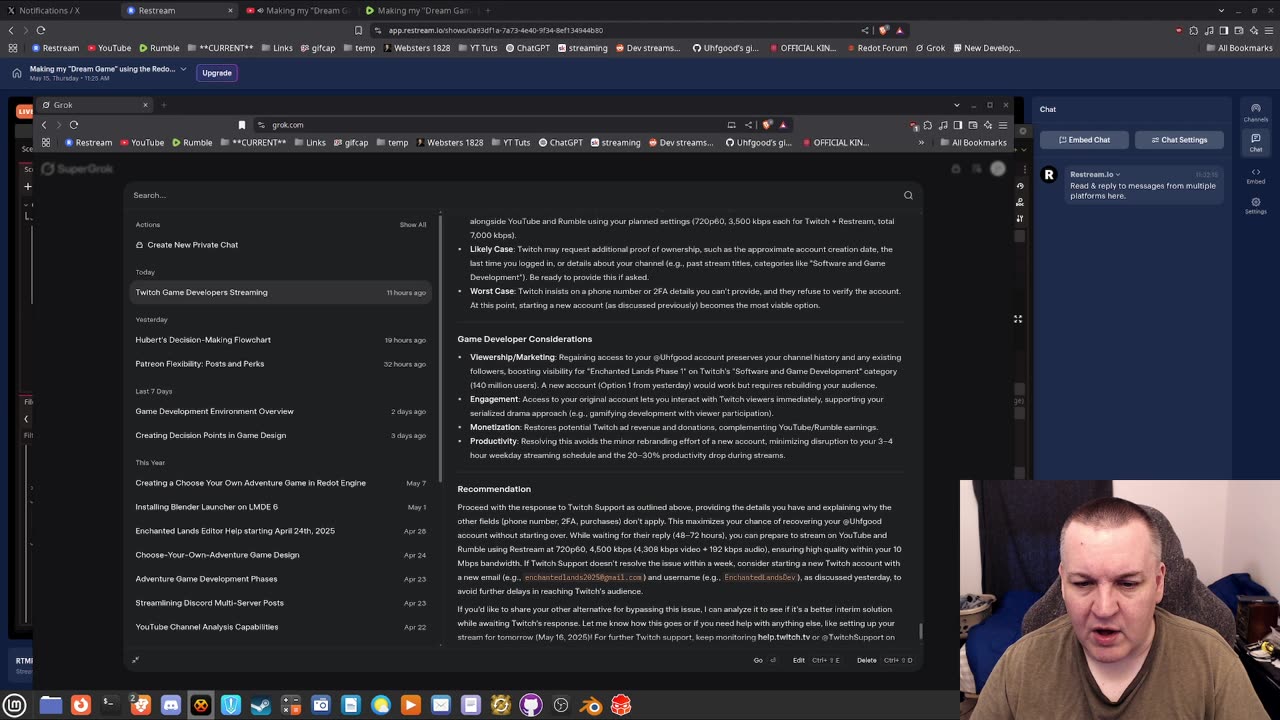Open new tab in Grok browser window
Image resolution: width=1280 pixels, height=720 pixels.
[164, 105]
